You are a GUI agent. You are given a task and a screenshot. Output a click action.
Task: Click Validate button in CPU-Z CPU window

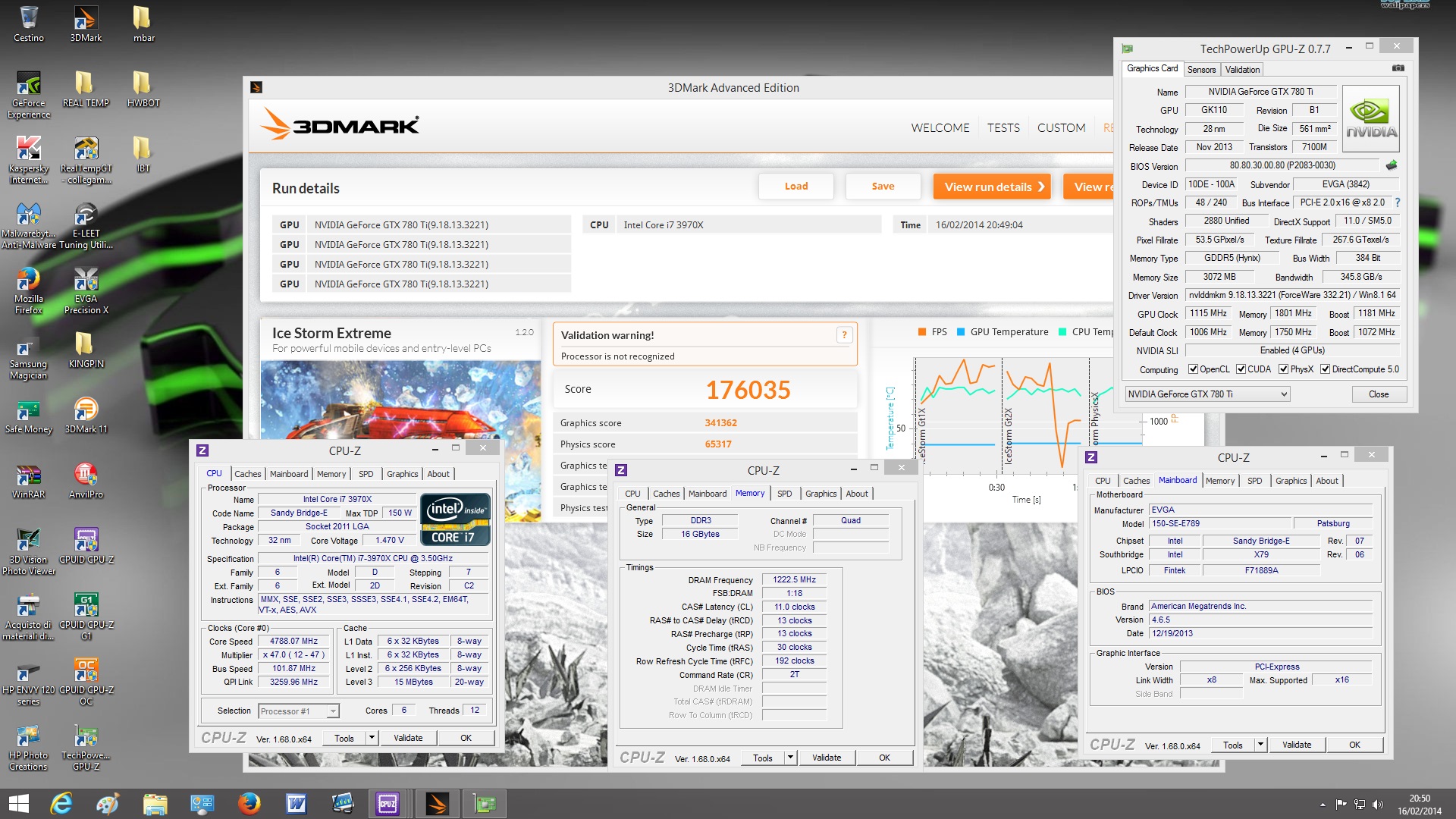[x=408, y=738]
